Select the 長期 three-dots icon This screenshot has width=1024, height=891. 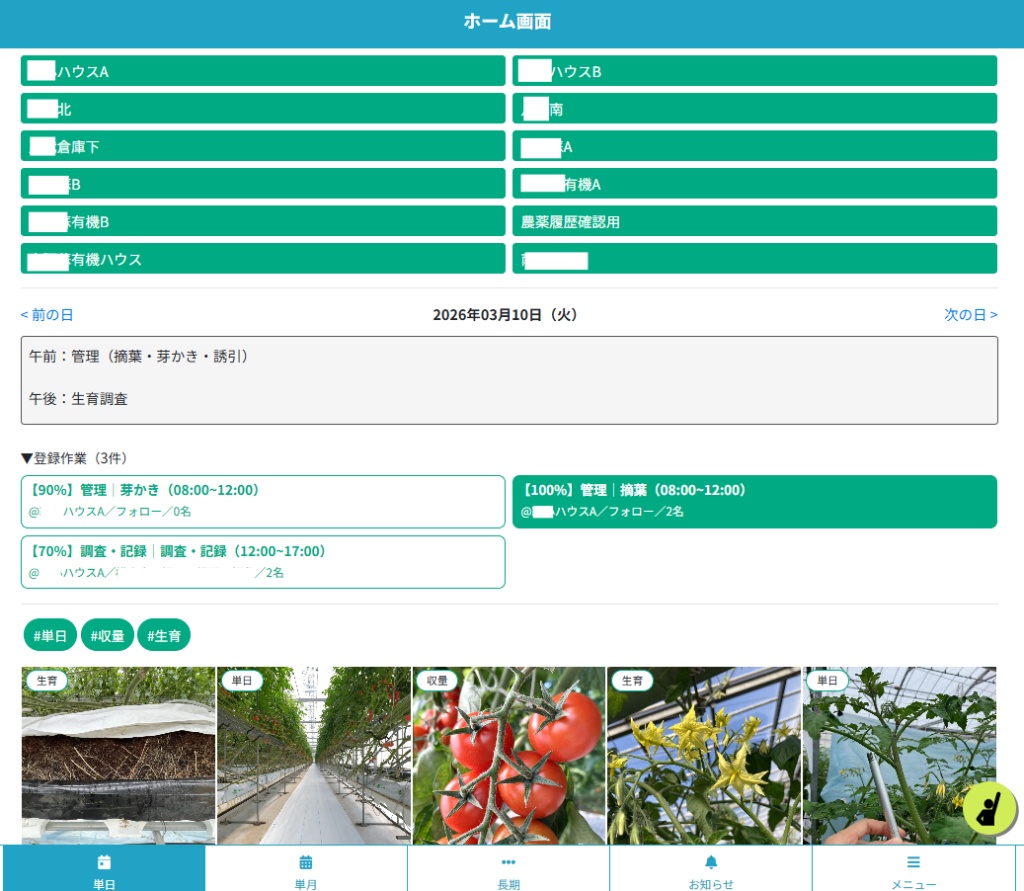(x=508, y=862)
